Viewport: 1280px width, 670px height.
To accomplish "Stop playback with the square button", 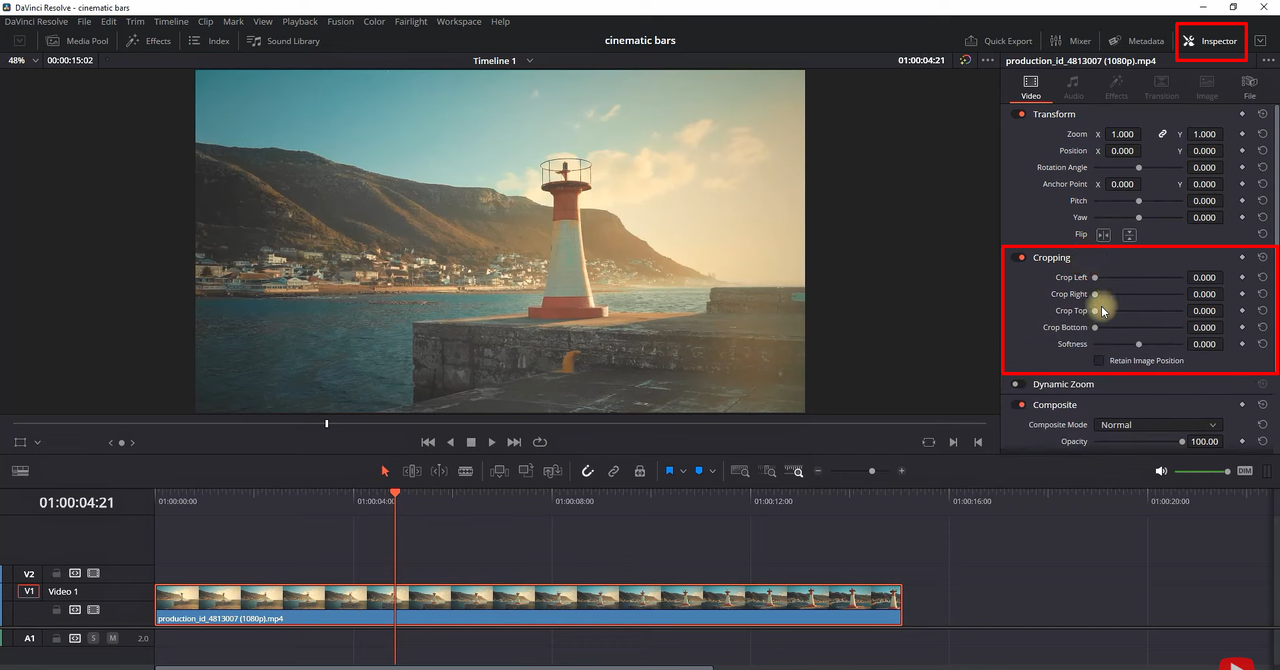I will [x=471, y=442].
